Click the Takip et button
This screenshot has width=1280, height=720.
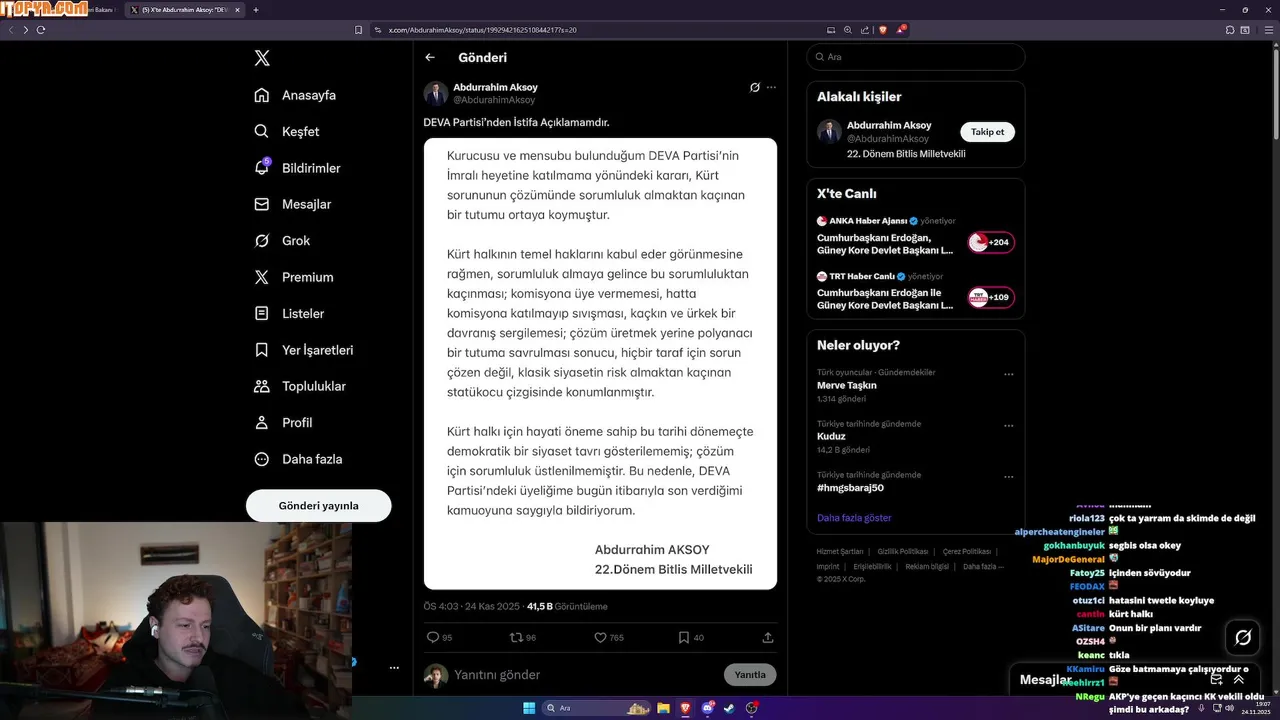point(987,132)
